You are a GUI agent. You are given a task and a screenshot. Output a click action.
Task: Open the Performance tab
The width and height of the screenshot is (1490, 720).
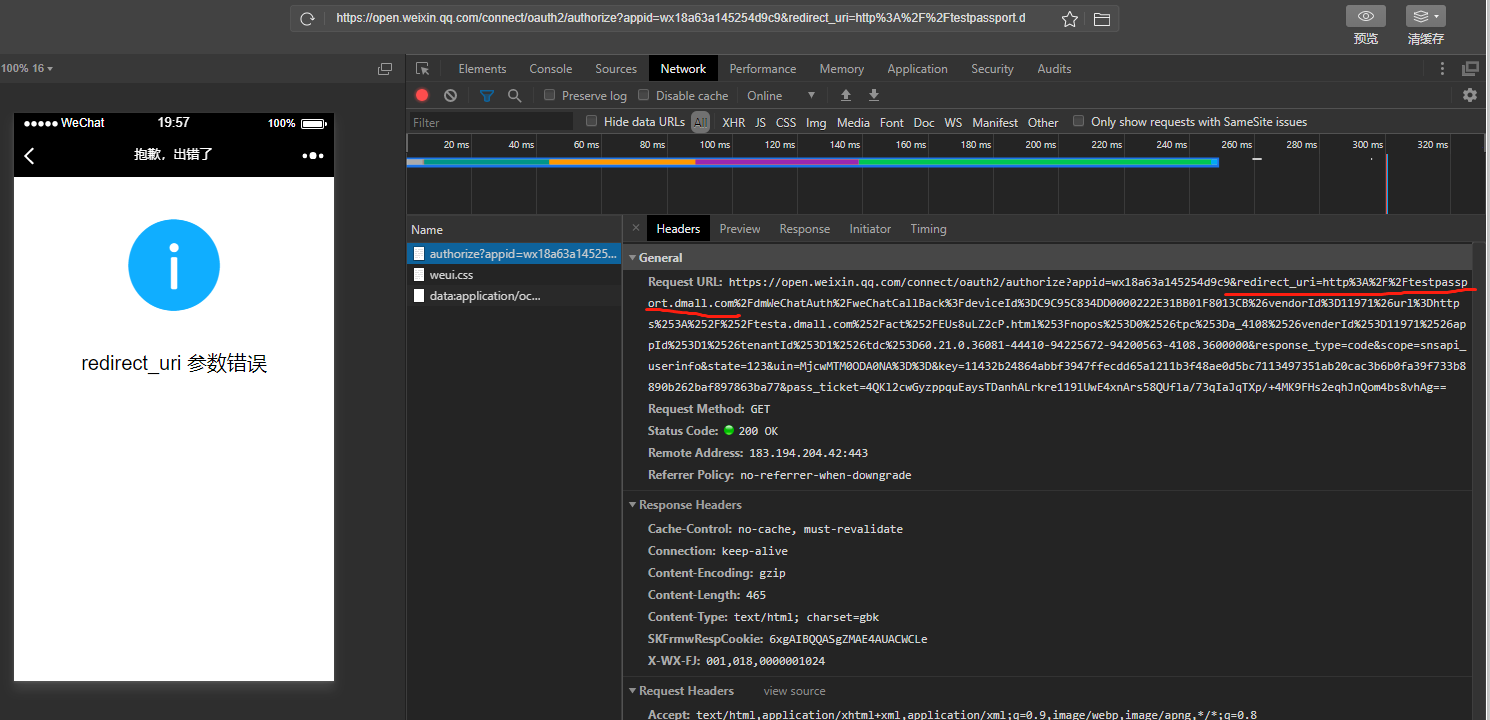(x=763, y=69)
